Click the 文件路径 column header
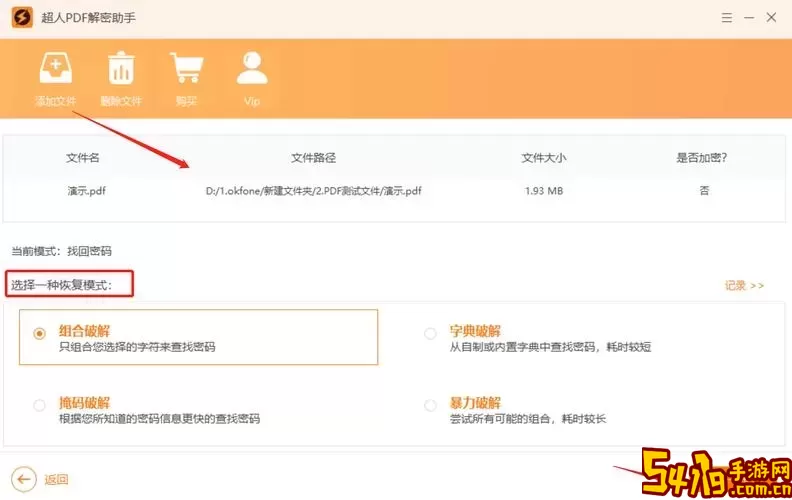Viewport: 792px width, 500px height. tap(313, 158)
